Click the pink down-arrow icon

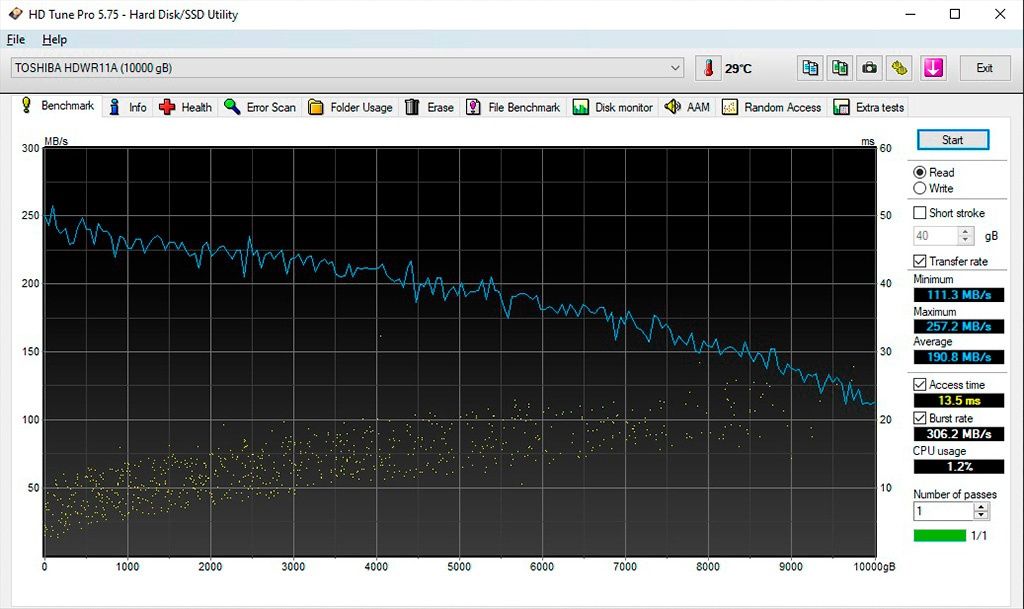933,68
